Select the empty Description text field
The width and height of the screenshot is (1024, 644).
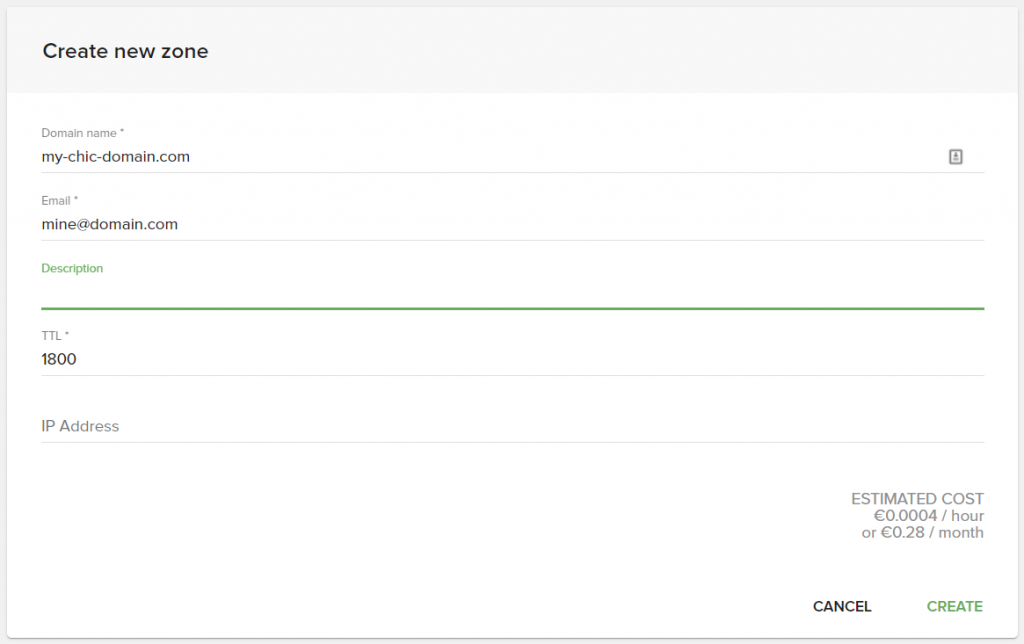pyautogui.click(x=512, y=292)
